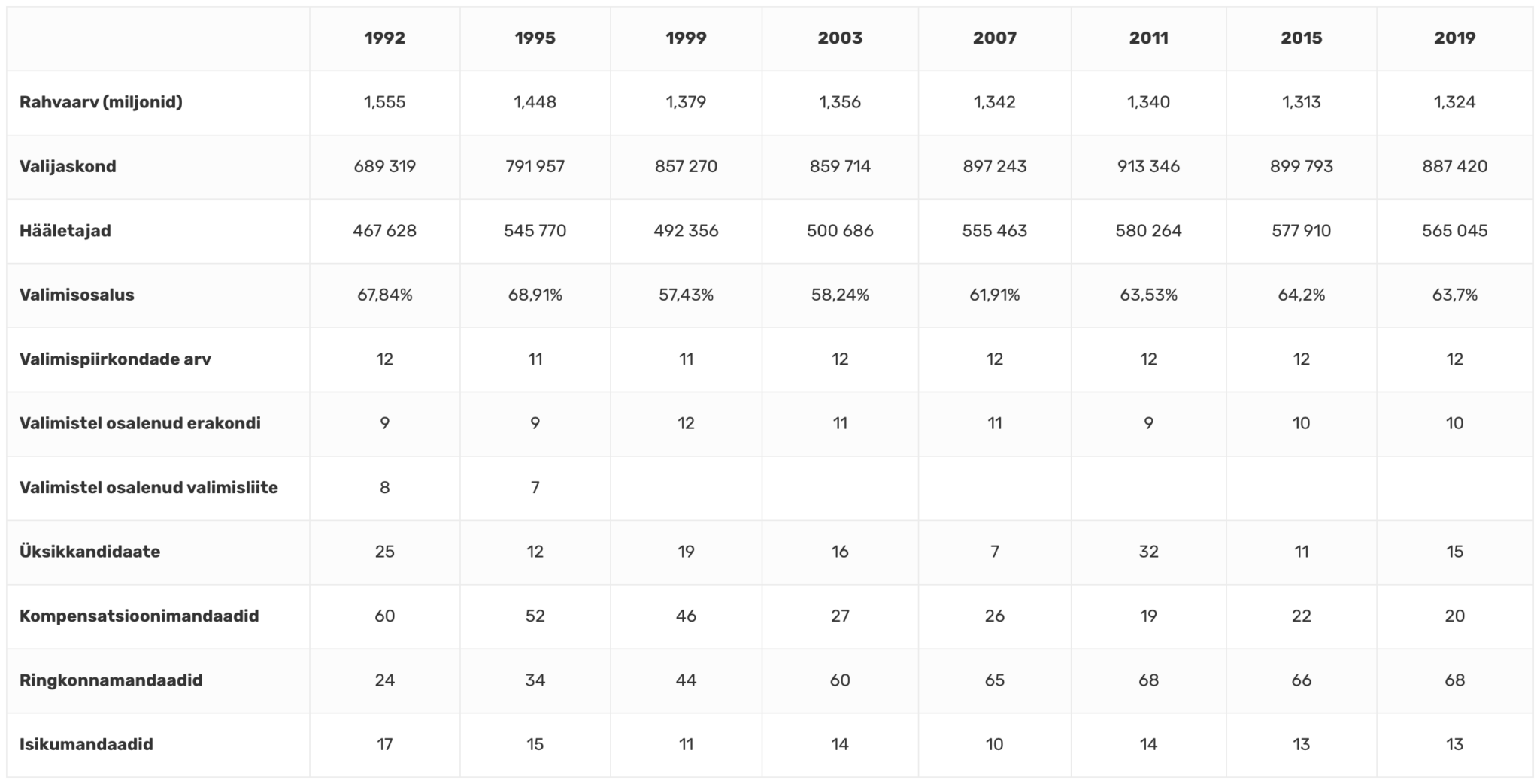
Task: Select the 2019 column header
Action: tap(1454, 38)
